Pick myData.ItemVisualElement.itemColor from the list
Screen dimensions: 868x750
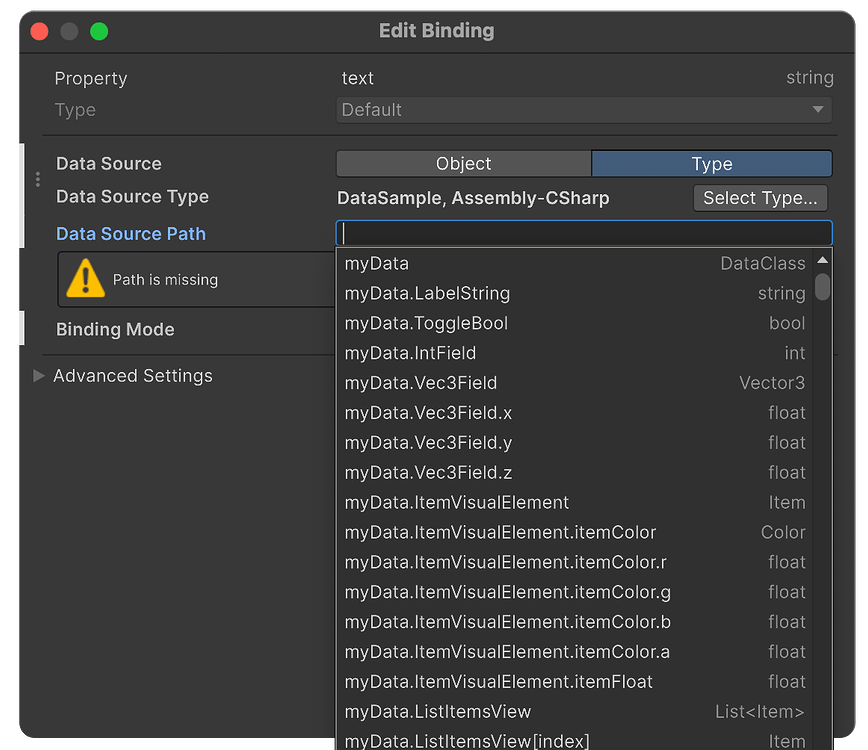coord(500,532)
